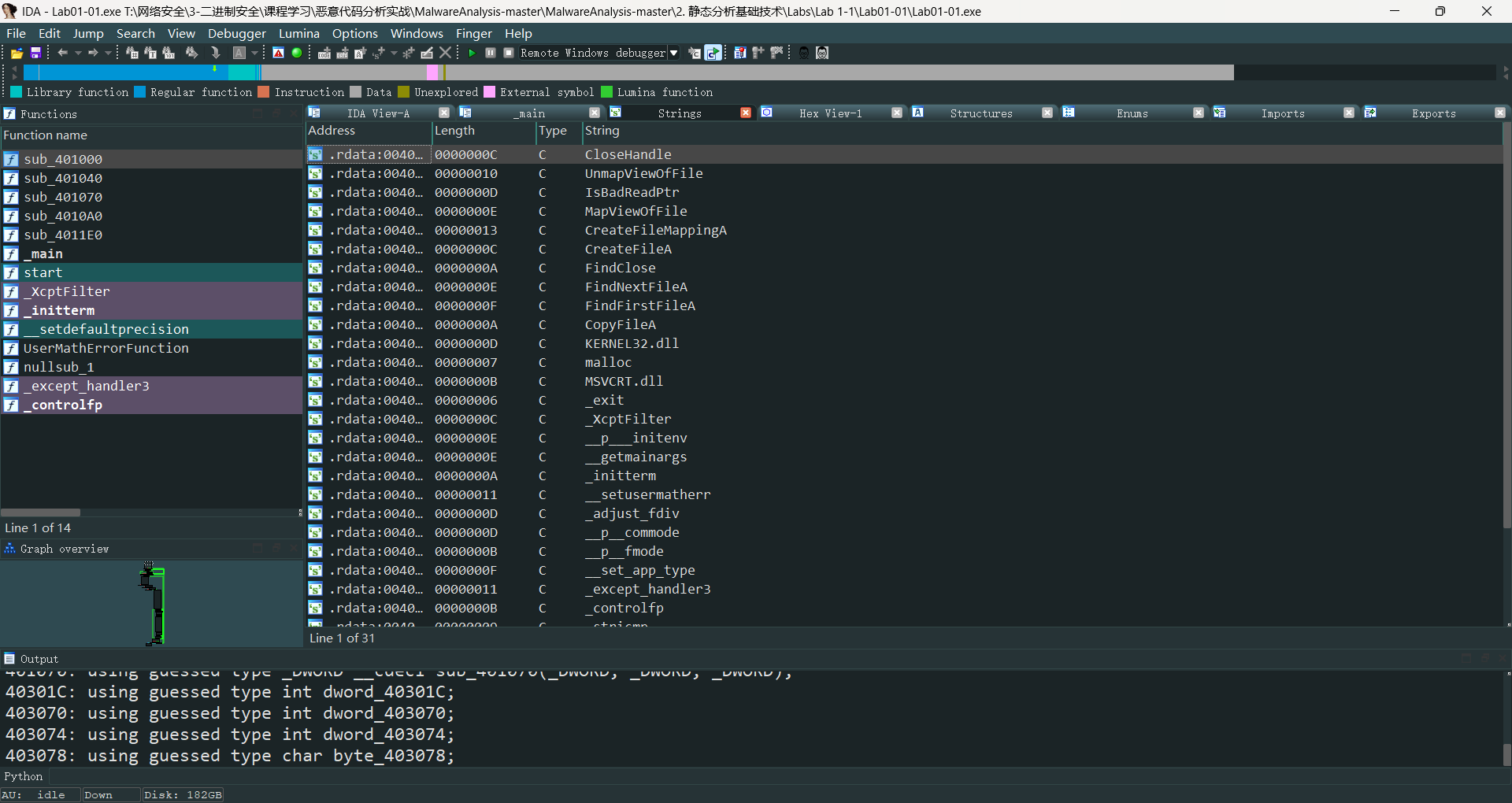Select the CreateFileMappingA string row
This screenshot has width=1512, height=803.
pos(904,230)
